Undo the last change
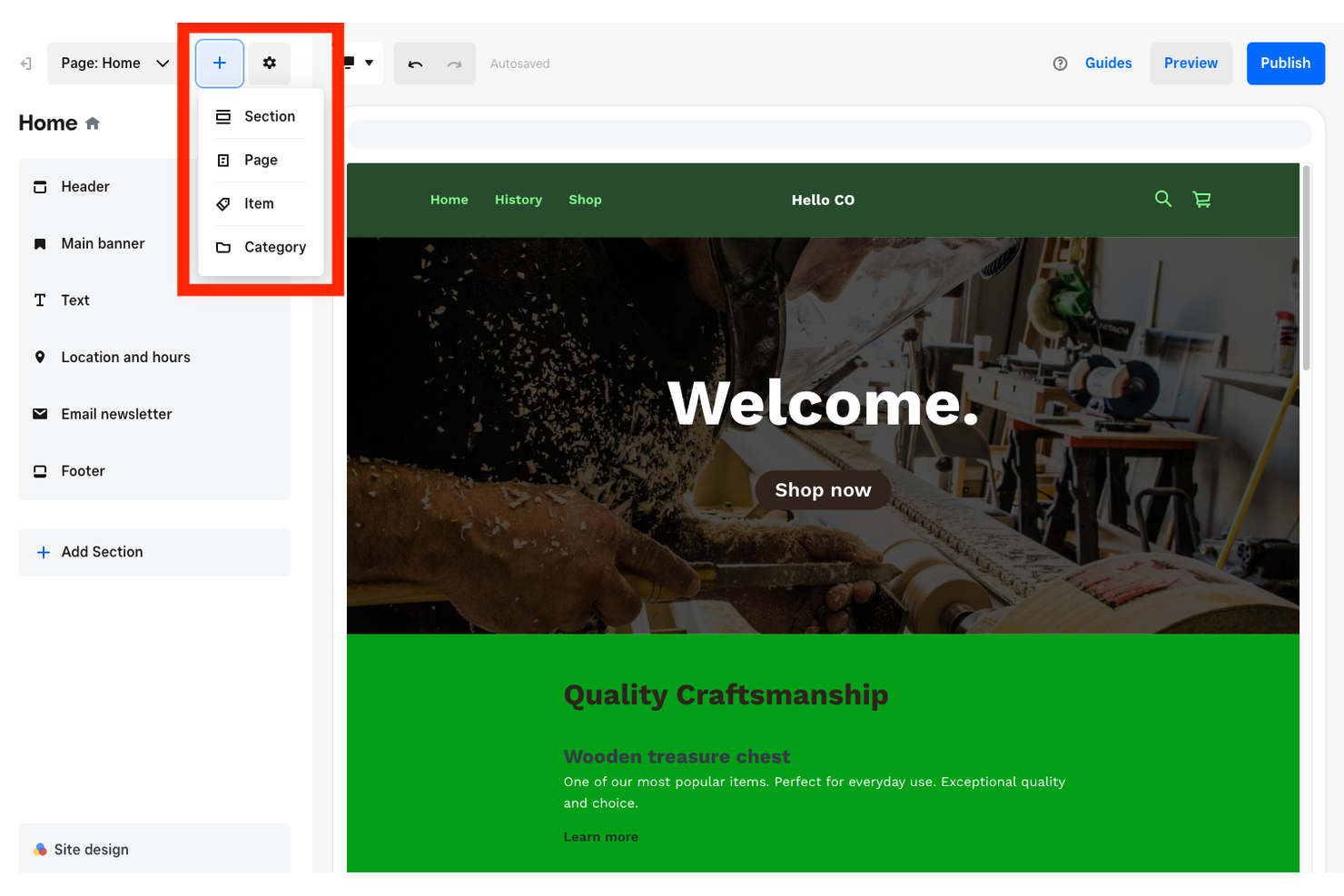 (415, 63)
